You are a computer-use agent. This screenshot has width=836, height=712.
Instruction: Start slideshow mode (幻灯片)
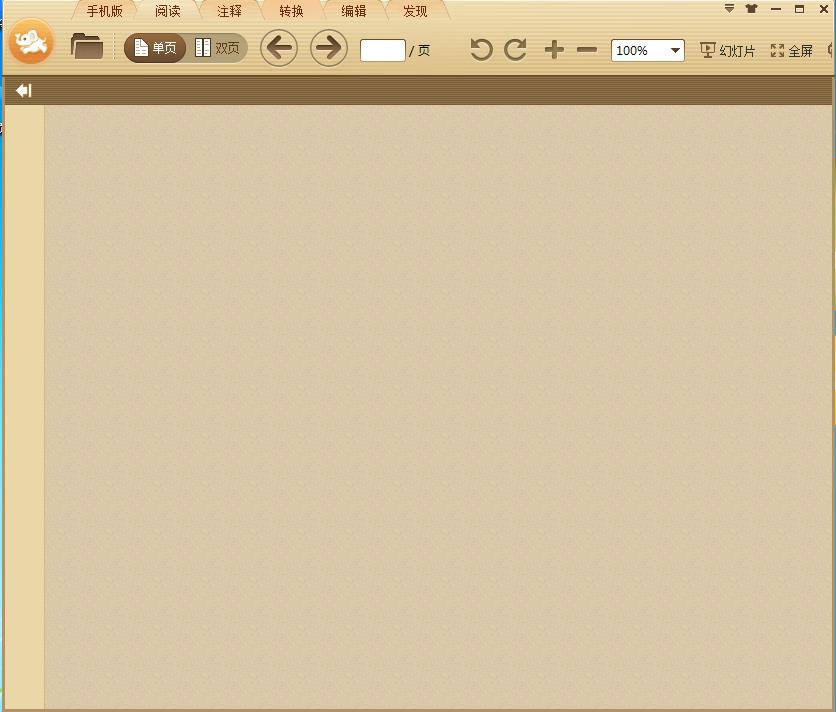(727, 51)
